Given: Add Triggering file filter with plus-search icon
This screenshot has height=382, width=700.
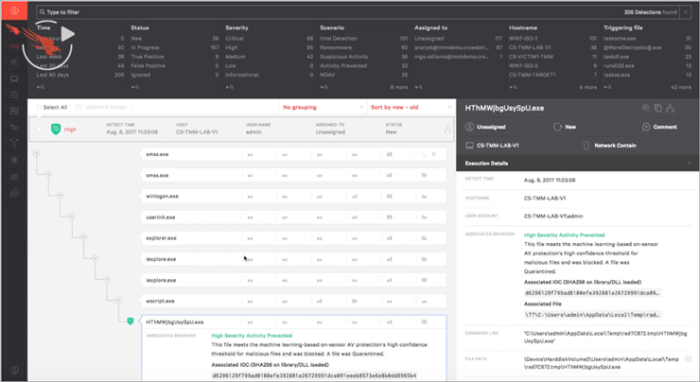Looking at the screenshot, I should (x=608, y=87).
